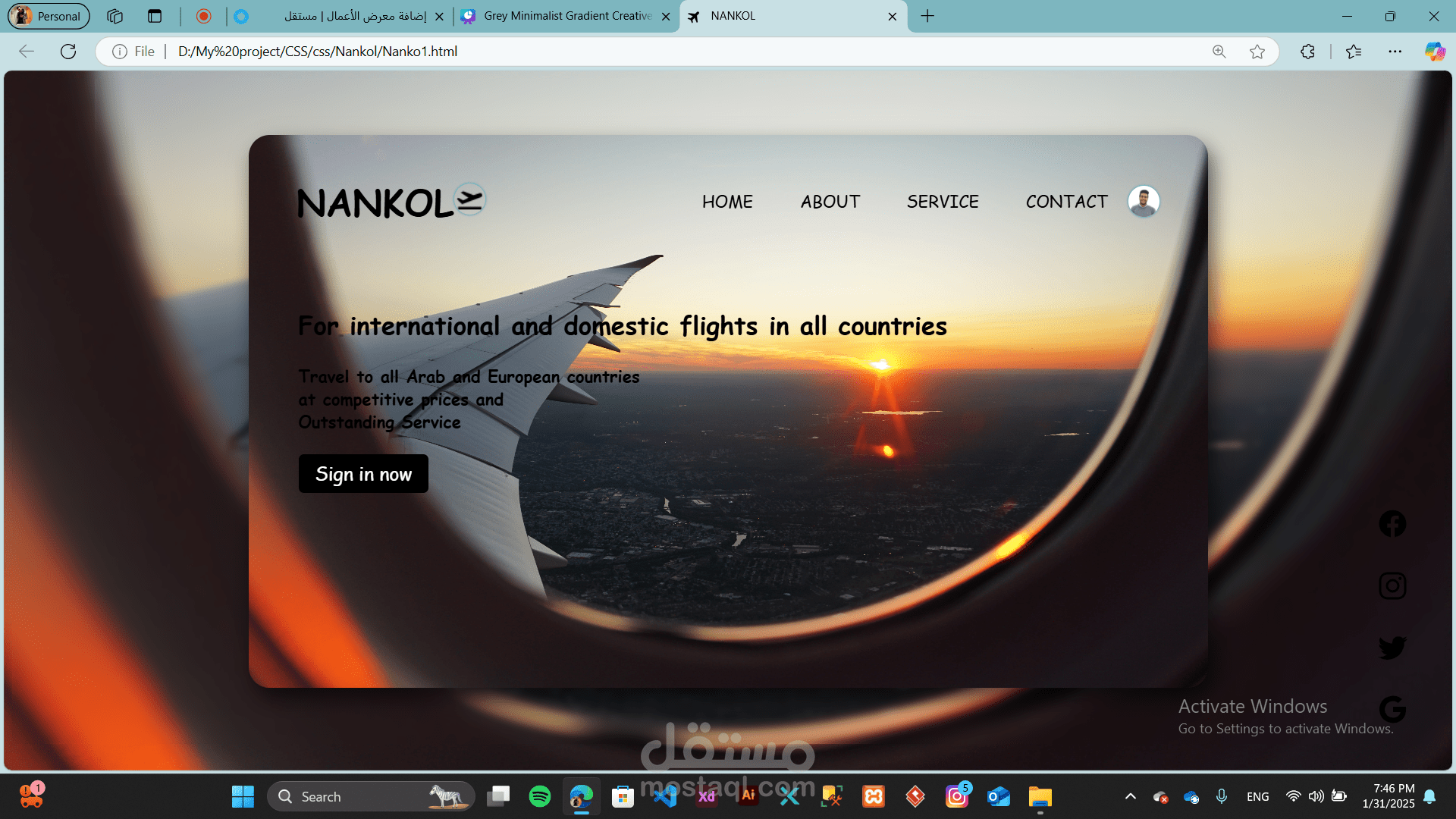1456x819 pixels.
Task: Open Task View from the taskbar
Action: click(498, 796)
